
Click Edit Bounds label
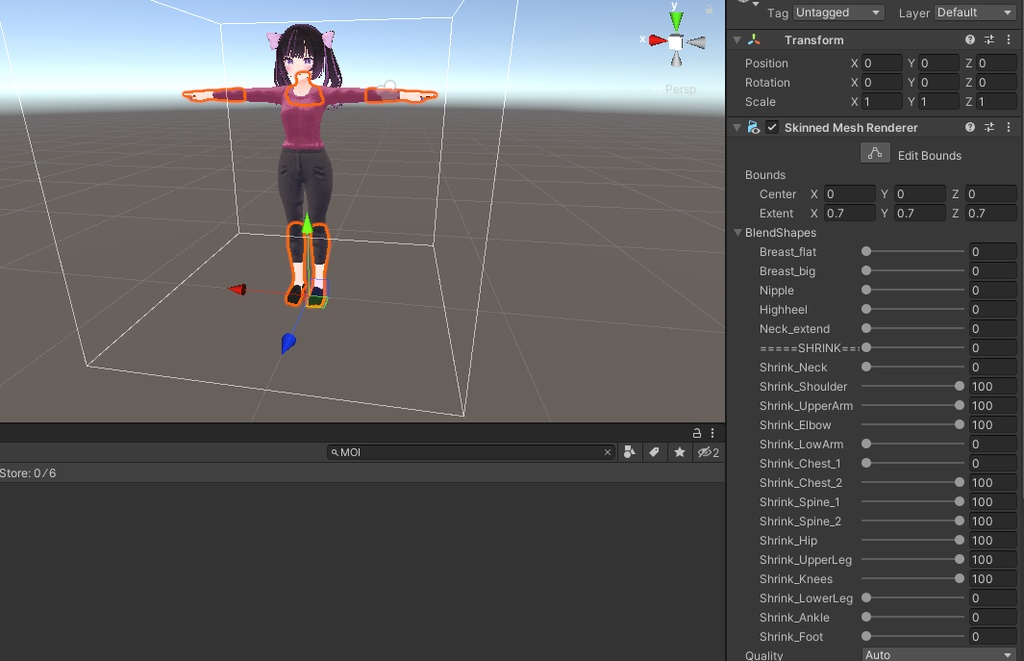coord(929,155)
